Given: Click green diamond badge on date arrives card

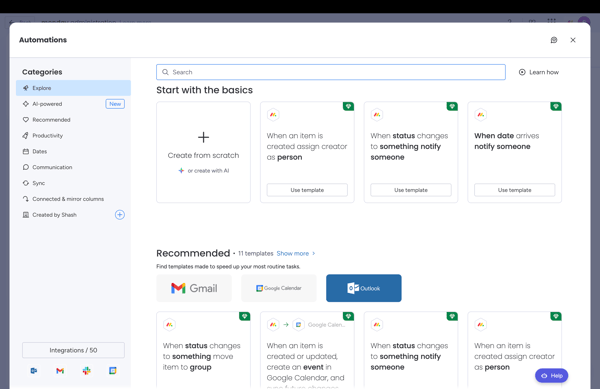Looking at the screenshot, I should (556, 106).
